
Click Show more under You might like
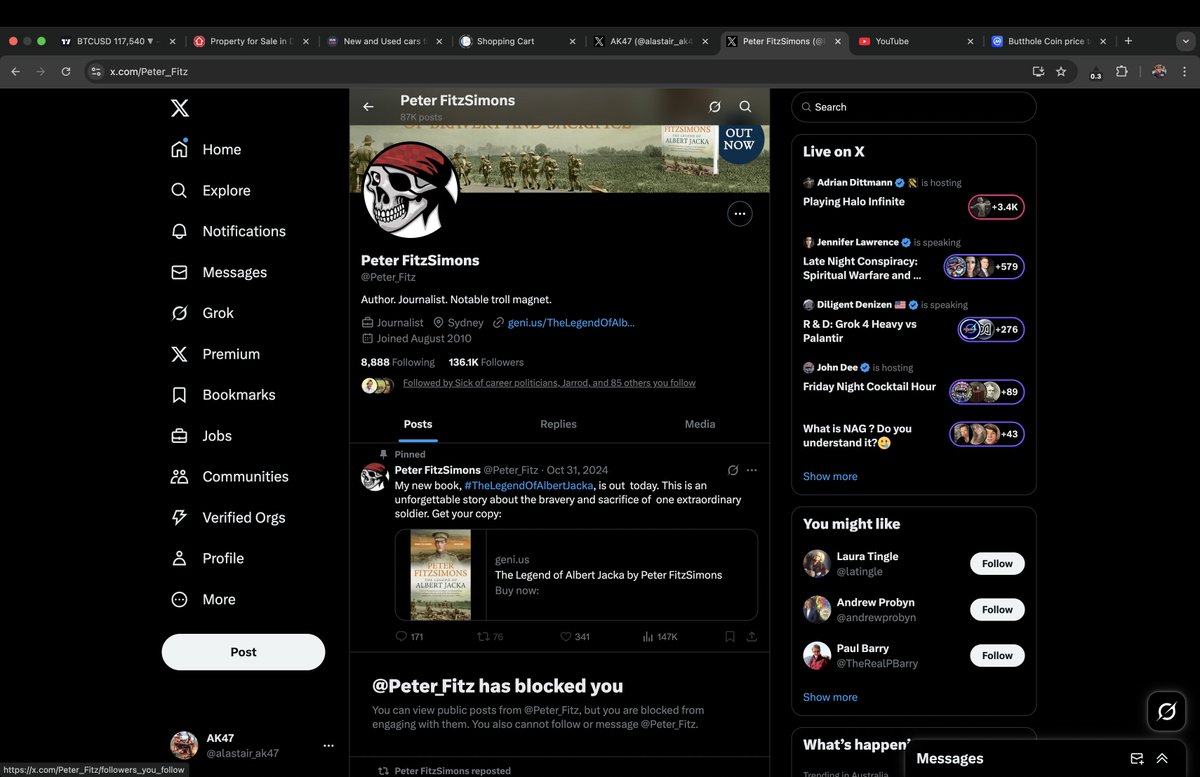pos(830,697)
